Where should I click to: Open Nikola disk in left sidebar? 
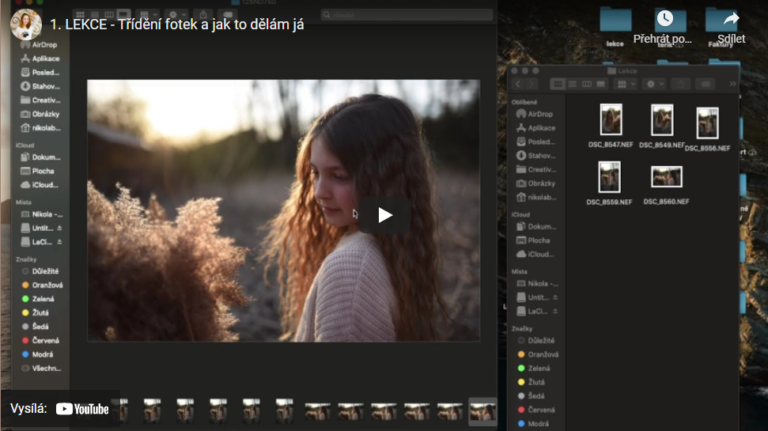pyautogui.click(x=42, y=214)
